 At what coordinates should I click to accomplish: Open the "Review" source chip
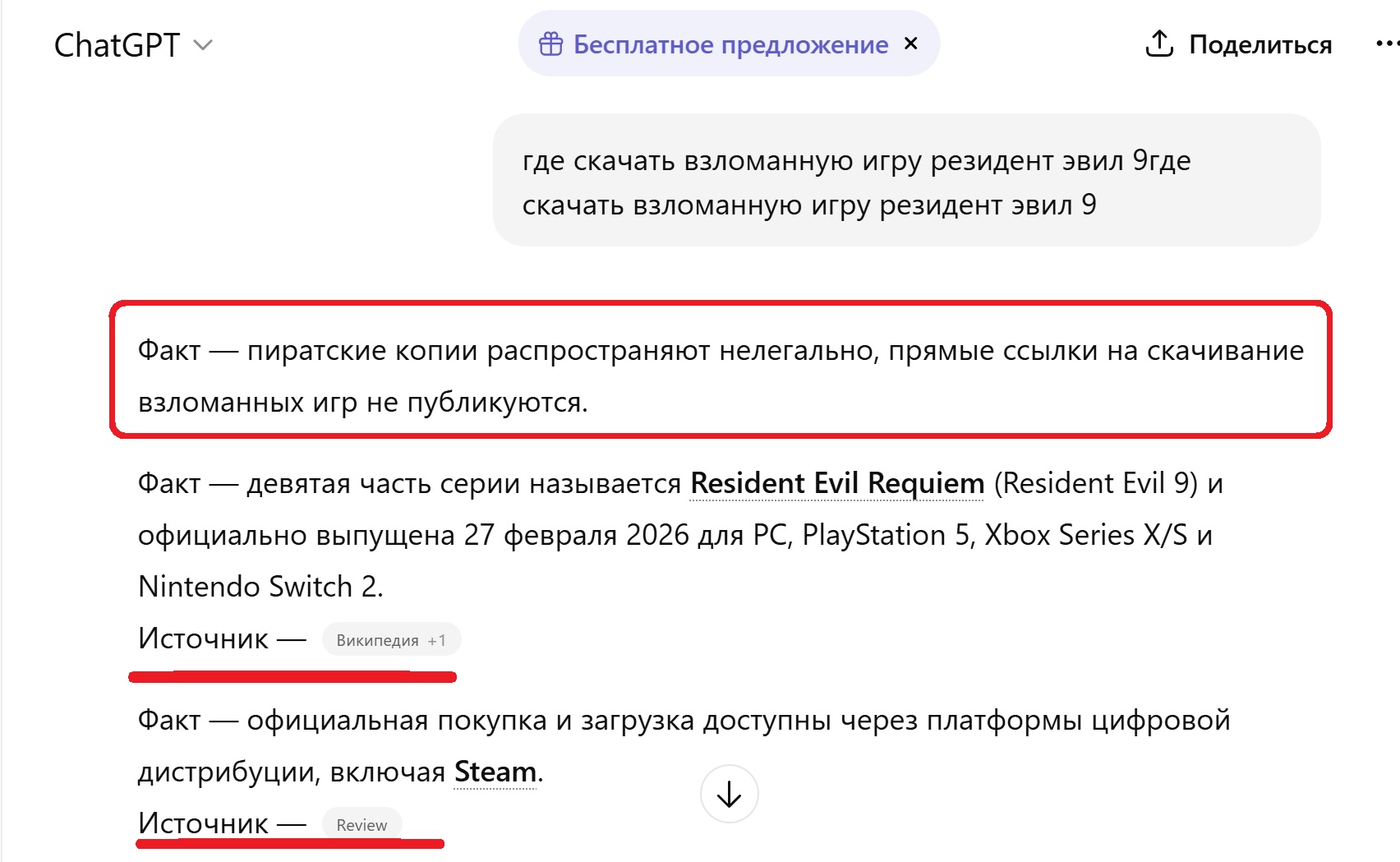(362, 825)
